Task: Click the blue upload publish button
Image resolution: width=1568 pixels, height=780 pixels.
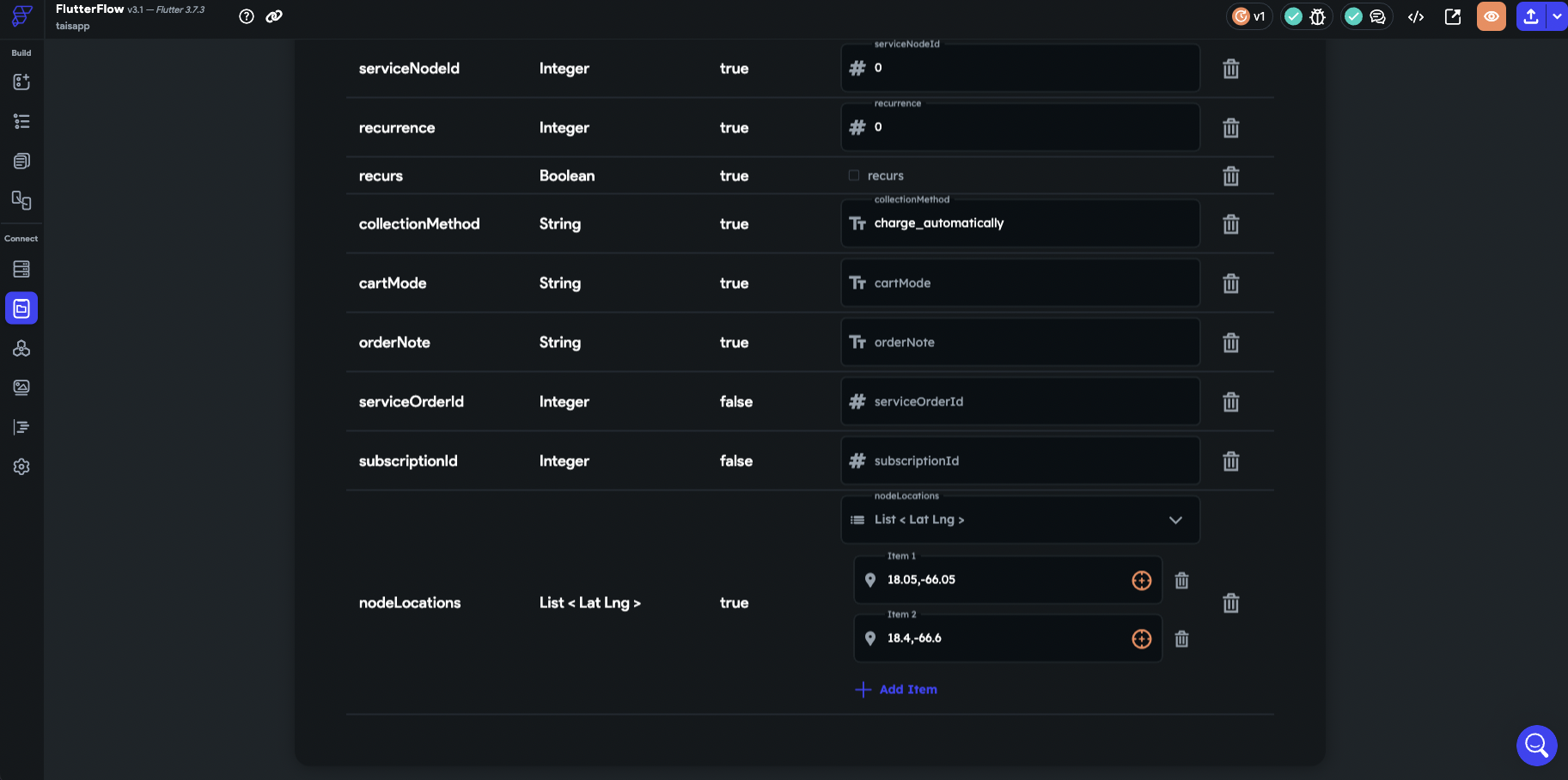Action: [x=1531, y=16]
